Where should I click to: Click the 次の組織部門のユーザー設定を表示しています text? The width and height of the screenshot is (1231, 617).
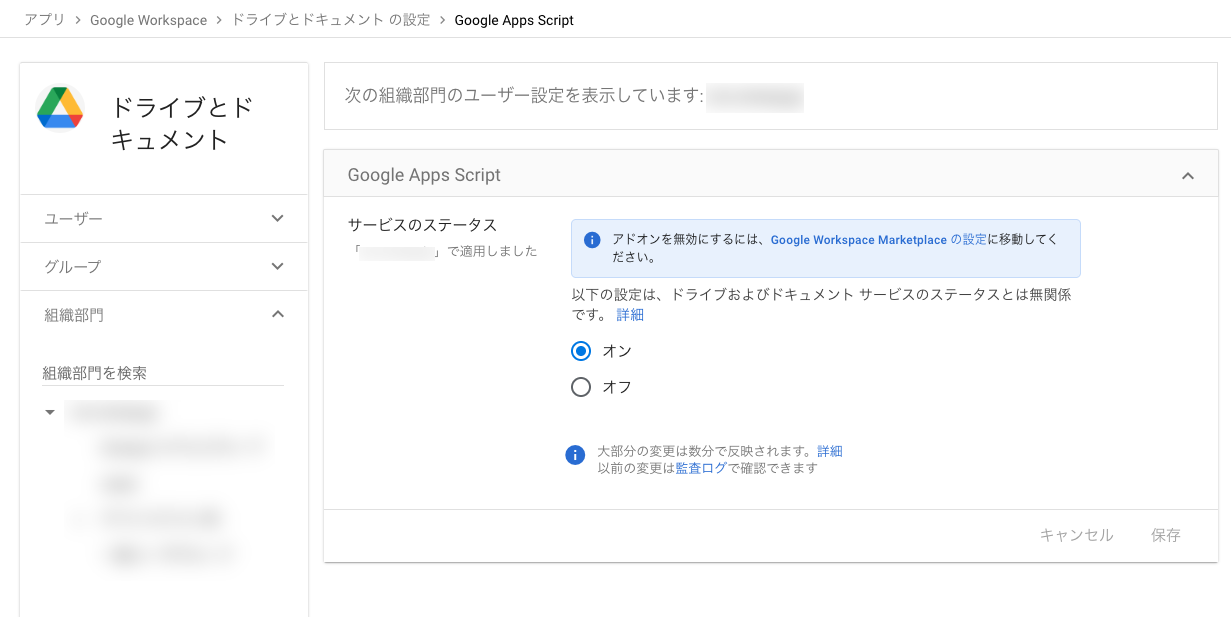point(524,96)
